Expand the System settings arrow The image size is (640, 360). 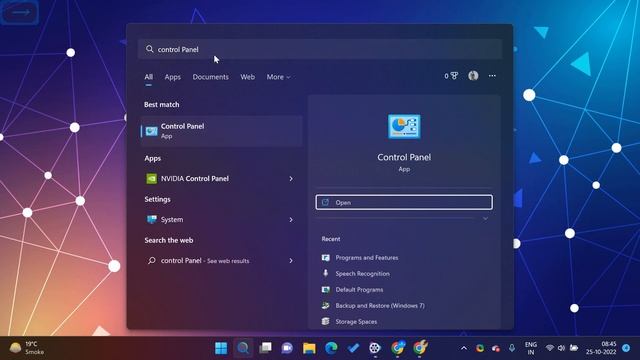tap(291, 220)
